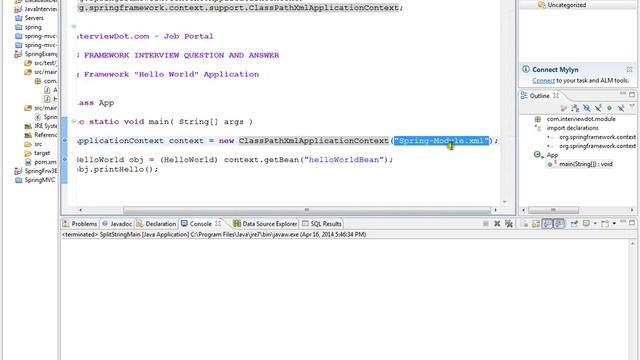
Task: Toggle Hide Static Members in Outline
Action: 598,108
